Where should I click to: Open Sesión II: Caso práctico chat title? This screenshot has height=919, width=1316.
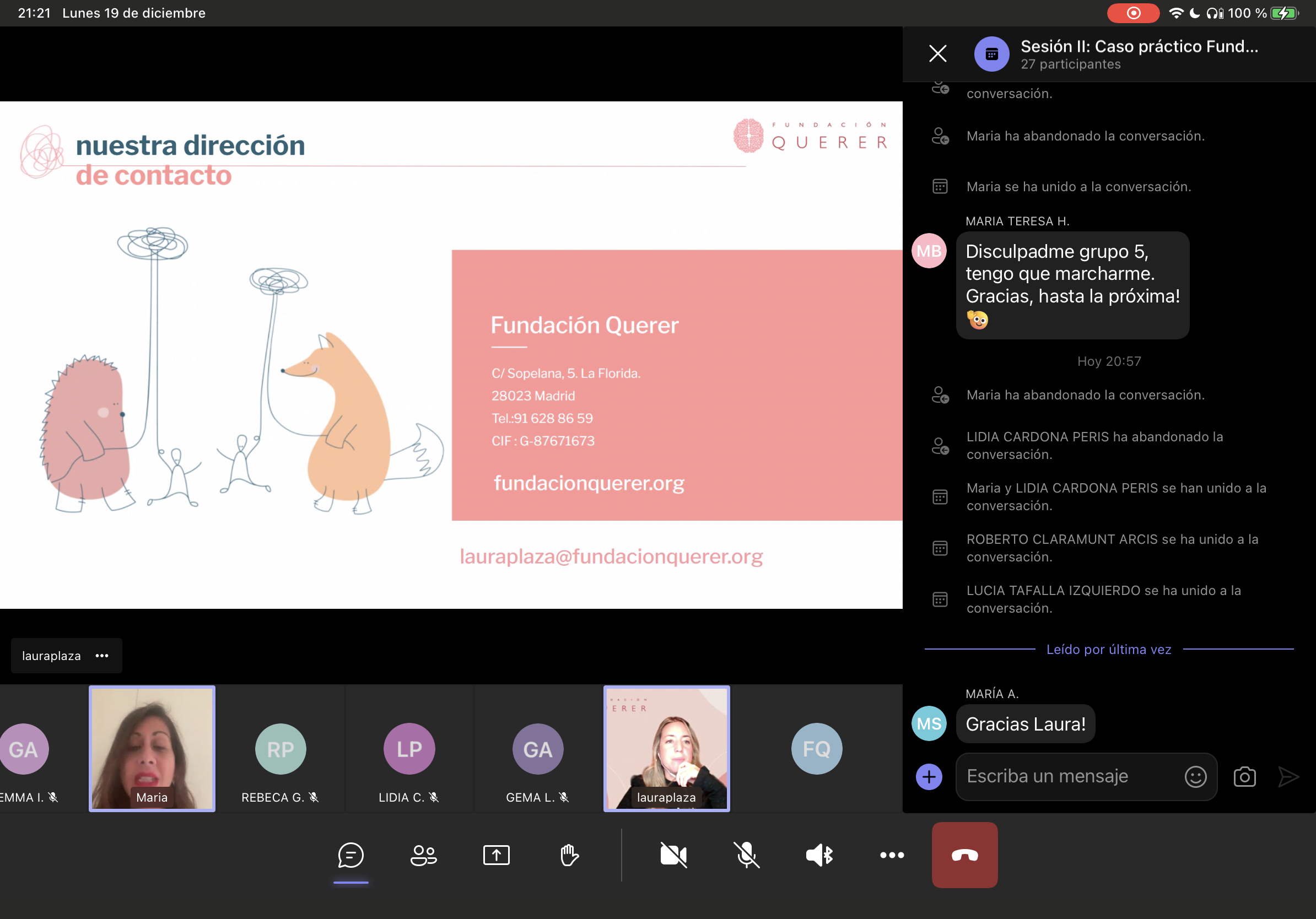tap(1140, 46)
